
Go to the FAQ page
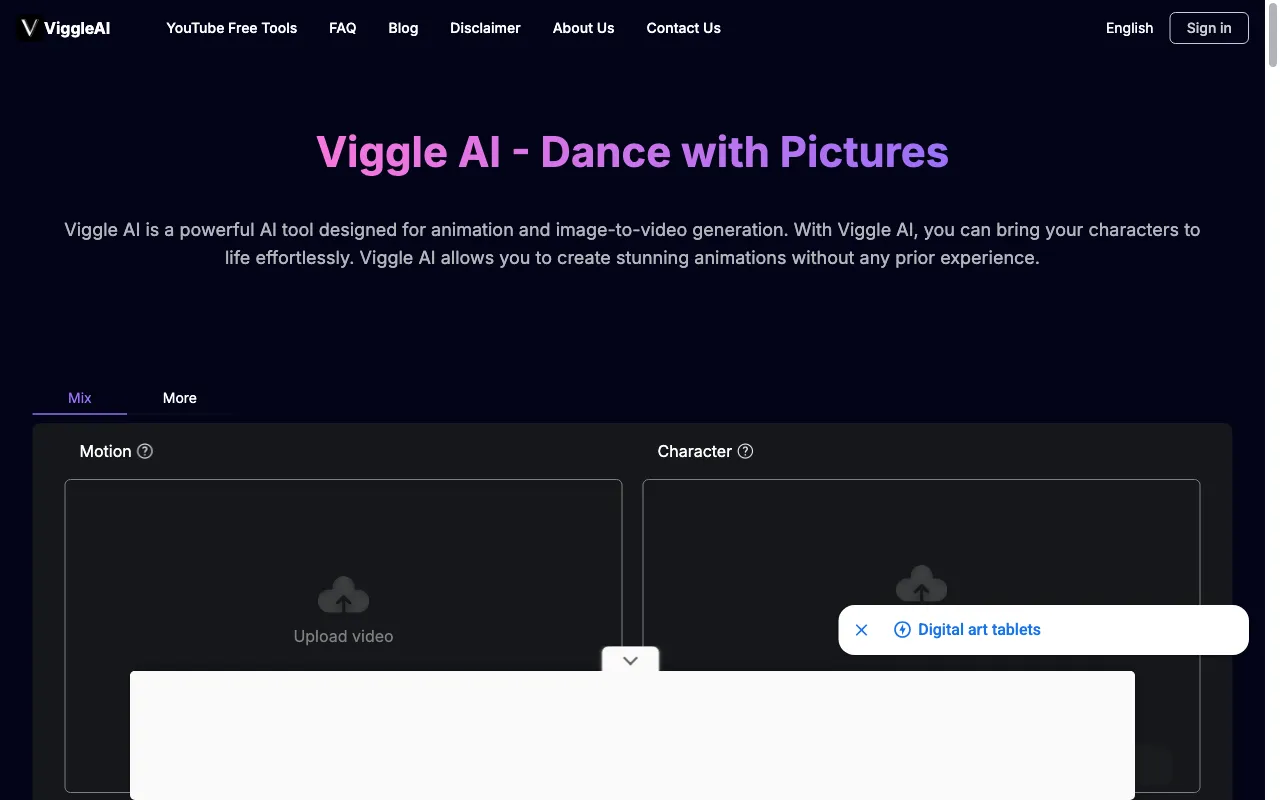point(343,28)
